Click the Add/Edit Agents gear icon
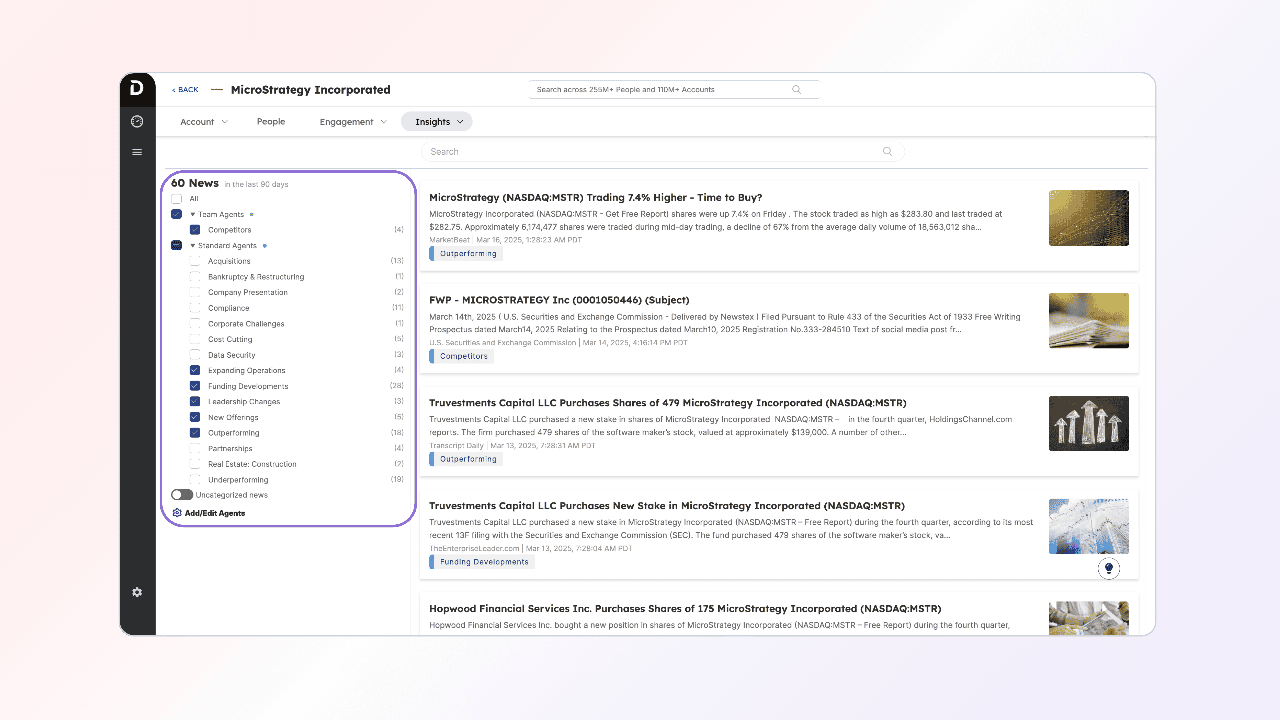This screenshot has height=720, width=1280. pos(177,513)
